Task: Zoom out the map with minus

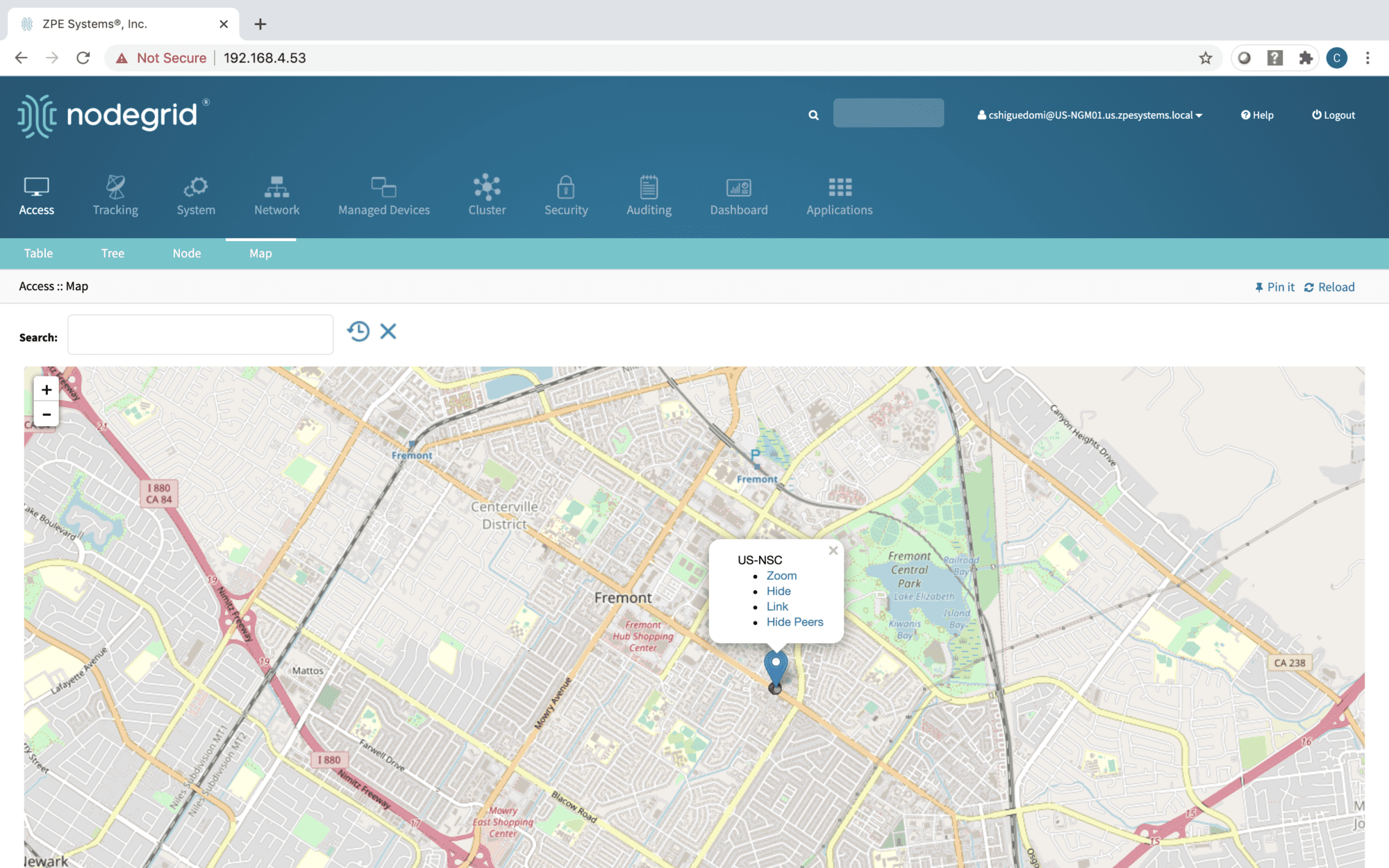Action: click(x=47, y=415)
